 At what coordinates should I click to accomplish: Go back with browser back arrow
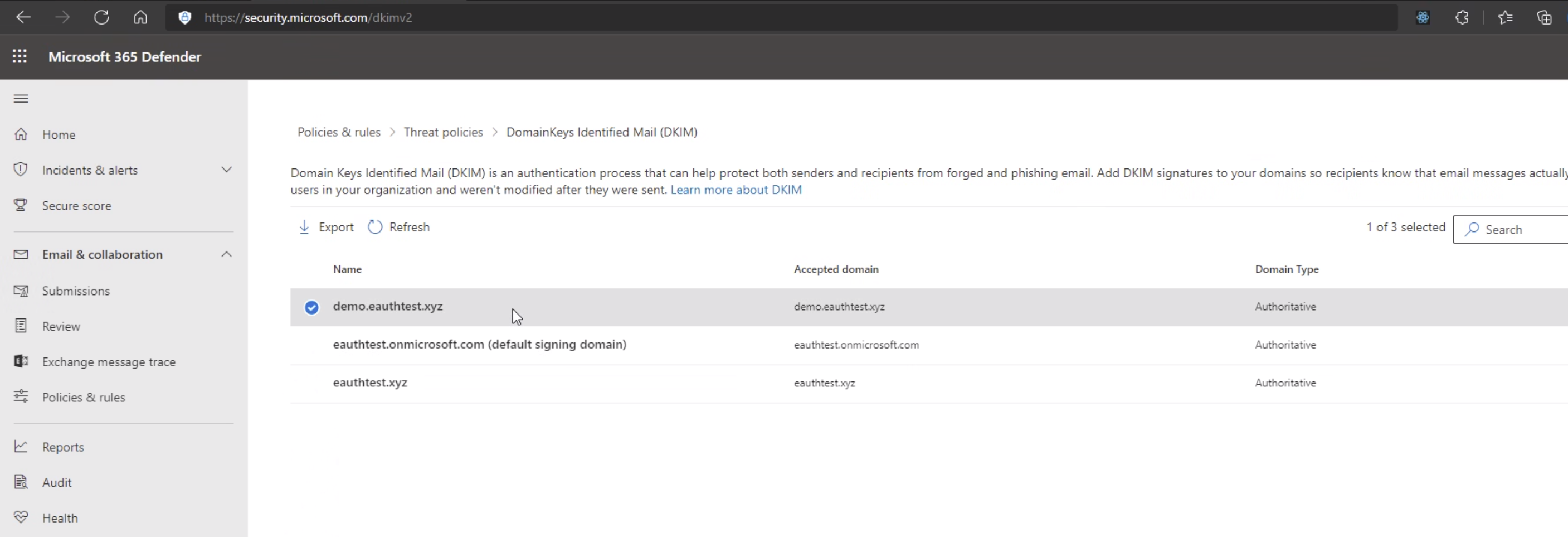click(x=23, y=17)
